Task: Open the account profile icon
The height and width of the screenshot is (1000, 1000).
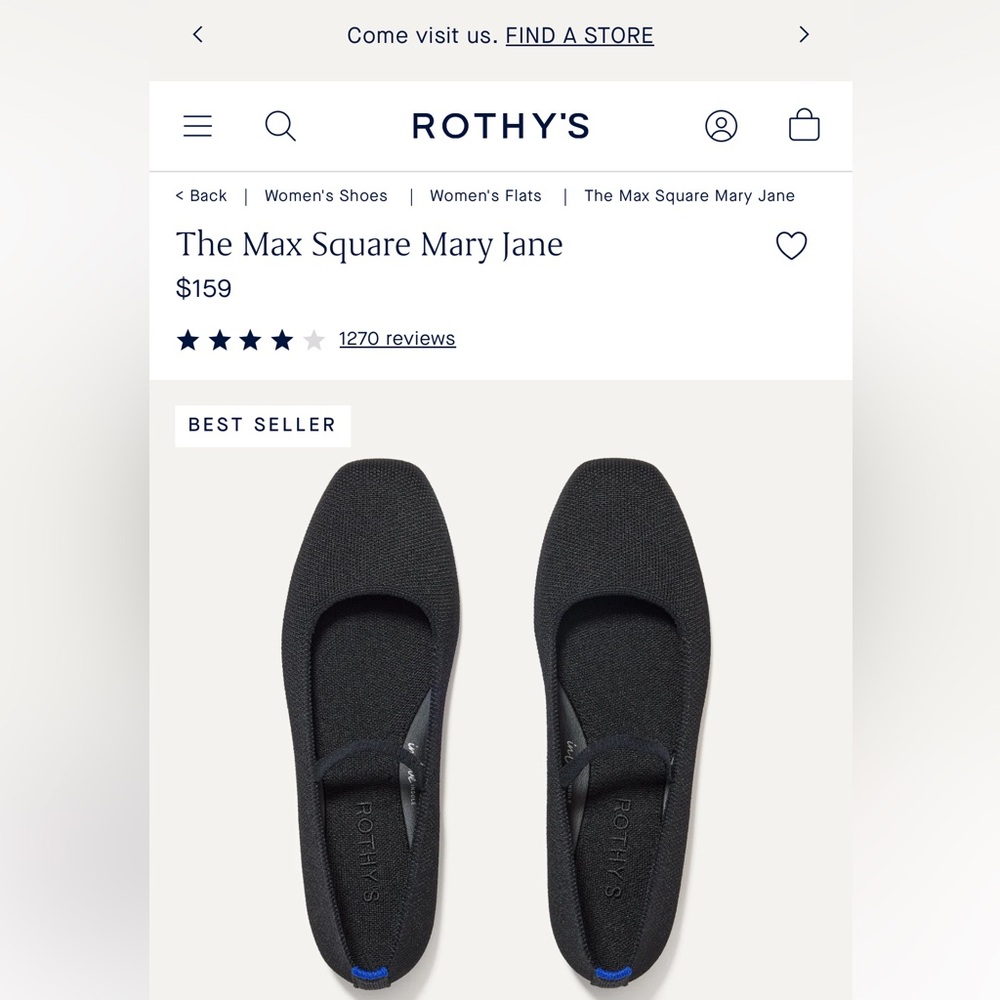Action: tap(722, 126)
